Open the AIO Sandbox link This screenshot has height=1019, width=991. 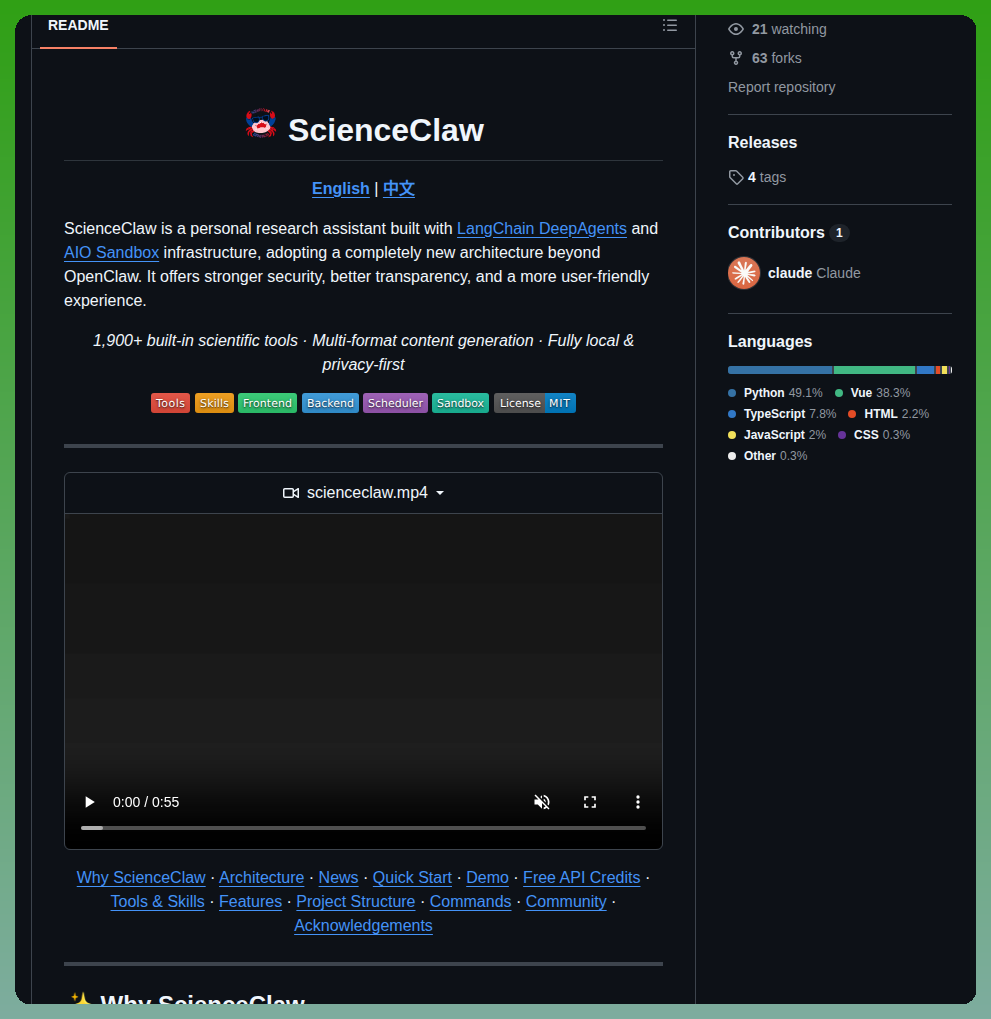click(111, 253)
